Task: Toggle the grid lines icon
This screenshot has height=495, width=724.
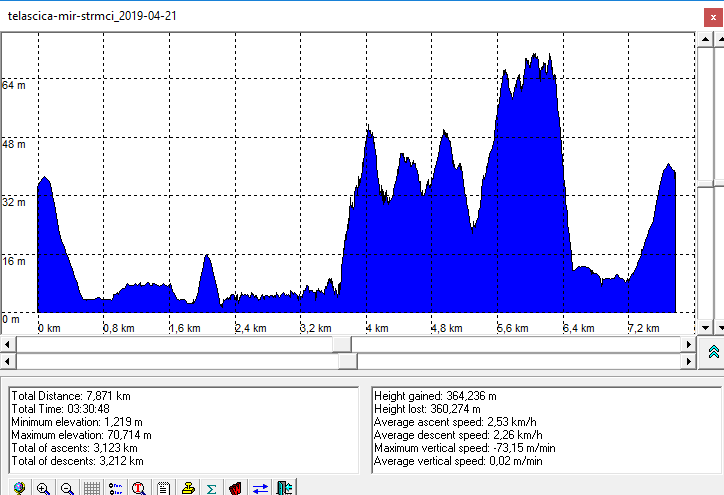Action: click(x=91, y=488)
